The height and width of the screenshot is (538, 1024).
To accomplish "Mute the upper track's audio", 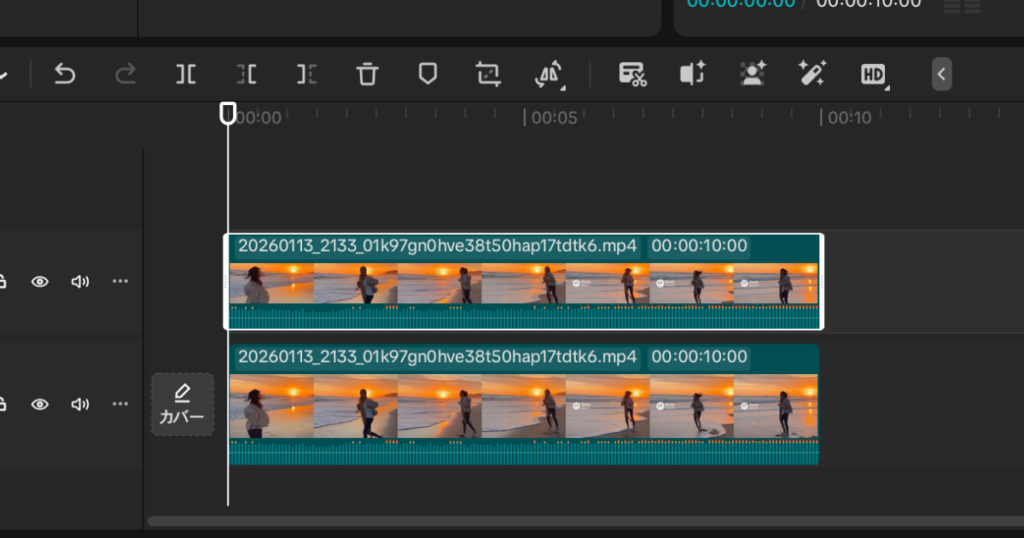I will [80, 282].
